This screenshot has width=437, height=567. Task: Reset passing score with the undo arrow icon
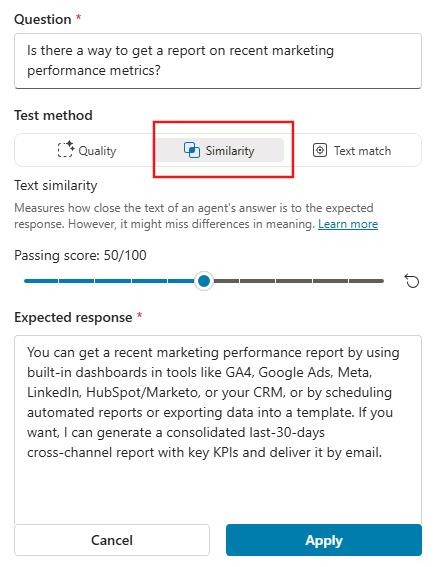point(412,281)
